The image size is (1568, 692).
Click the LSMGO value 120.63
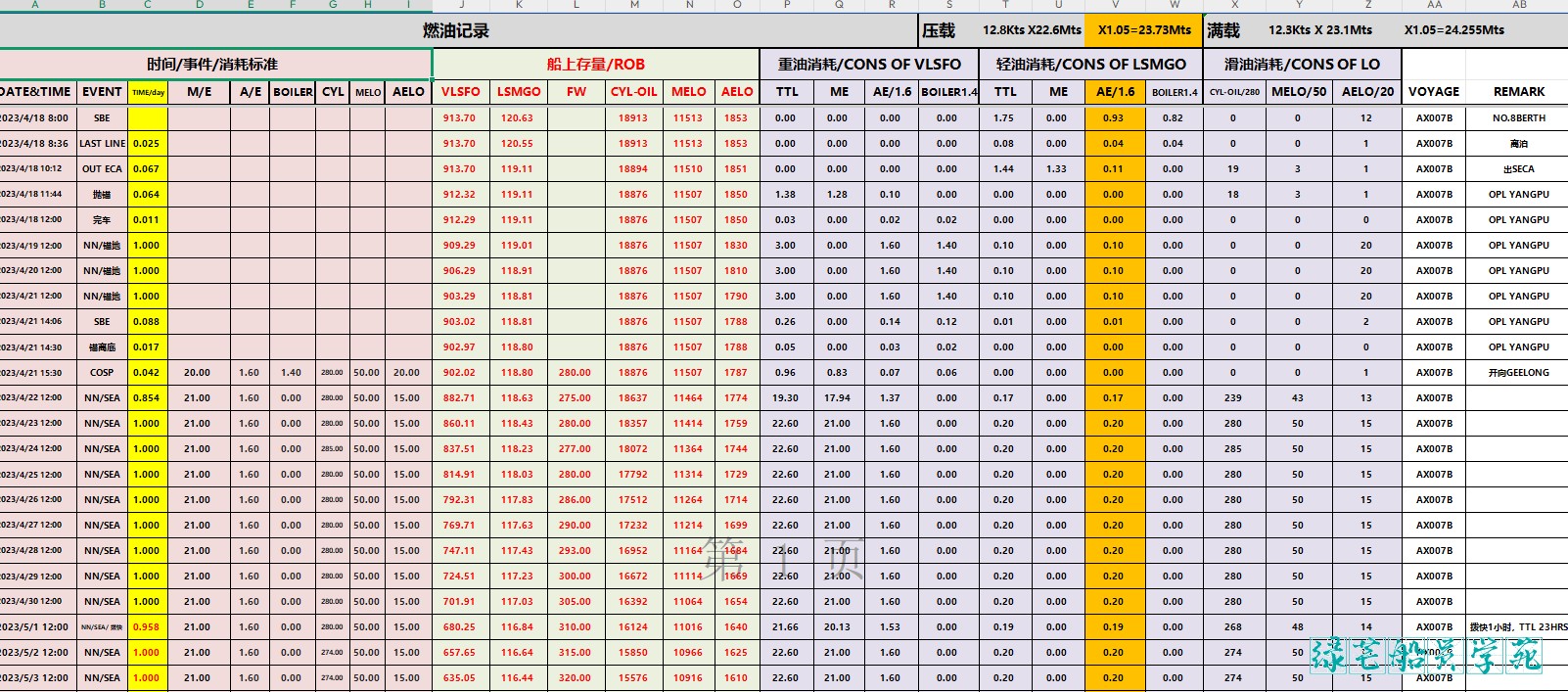click(x=518, y=118)
